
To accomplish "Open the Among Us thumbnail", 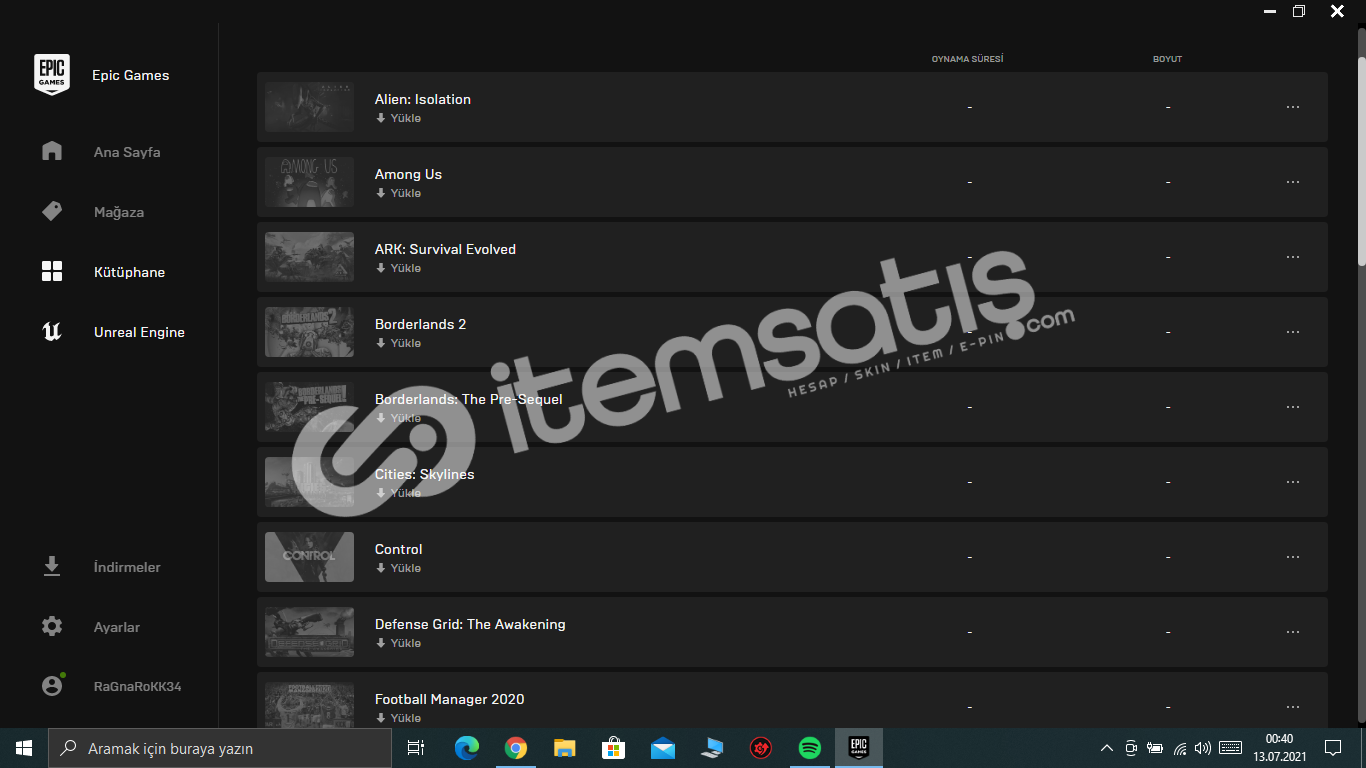I will [309, 182].
